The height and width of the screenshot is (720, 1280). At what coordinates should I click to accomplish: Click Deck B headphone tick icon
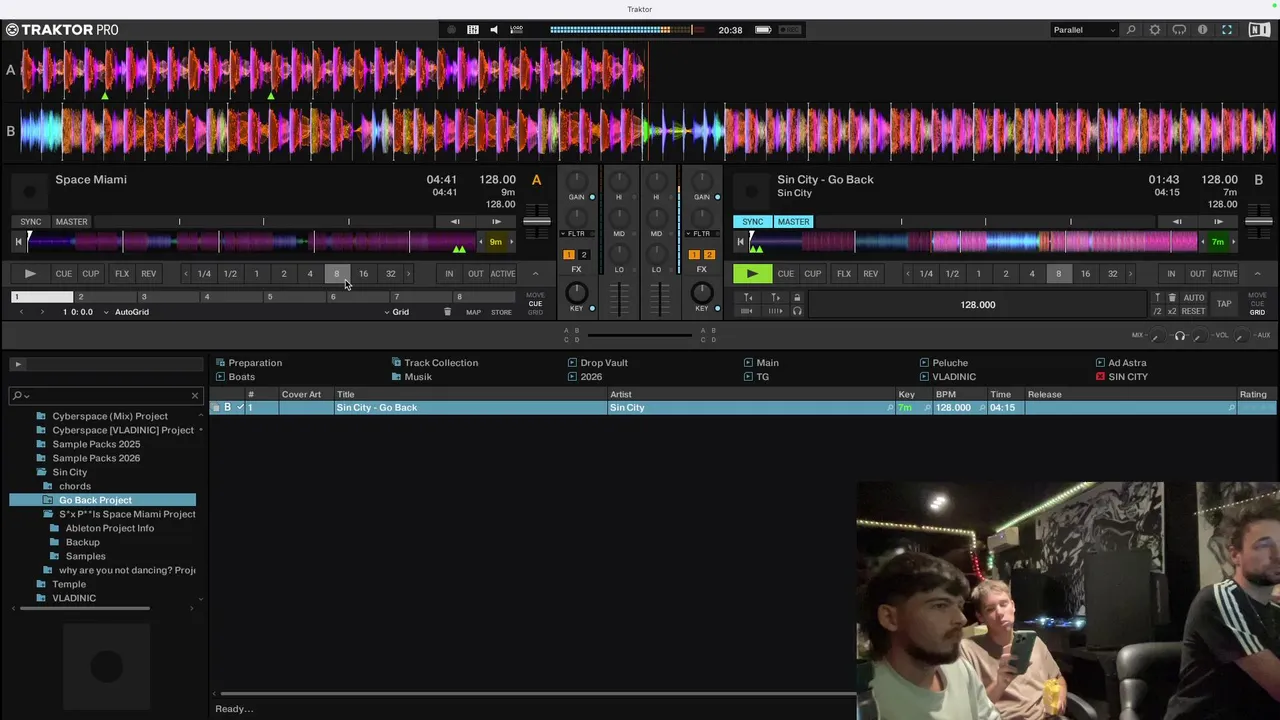coord(797,311)
